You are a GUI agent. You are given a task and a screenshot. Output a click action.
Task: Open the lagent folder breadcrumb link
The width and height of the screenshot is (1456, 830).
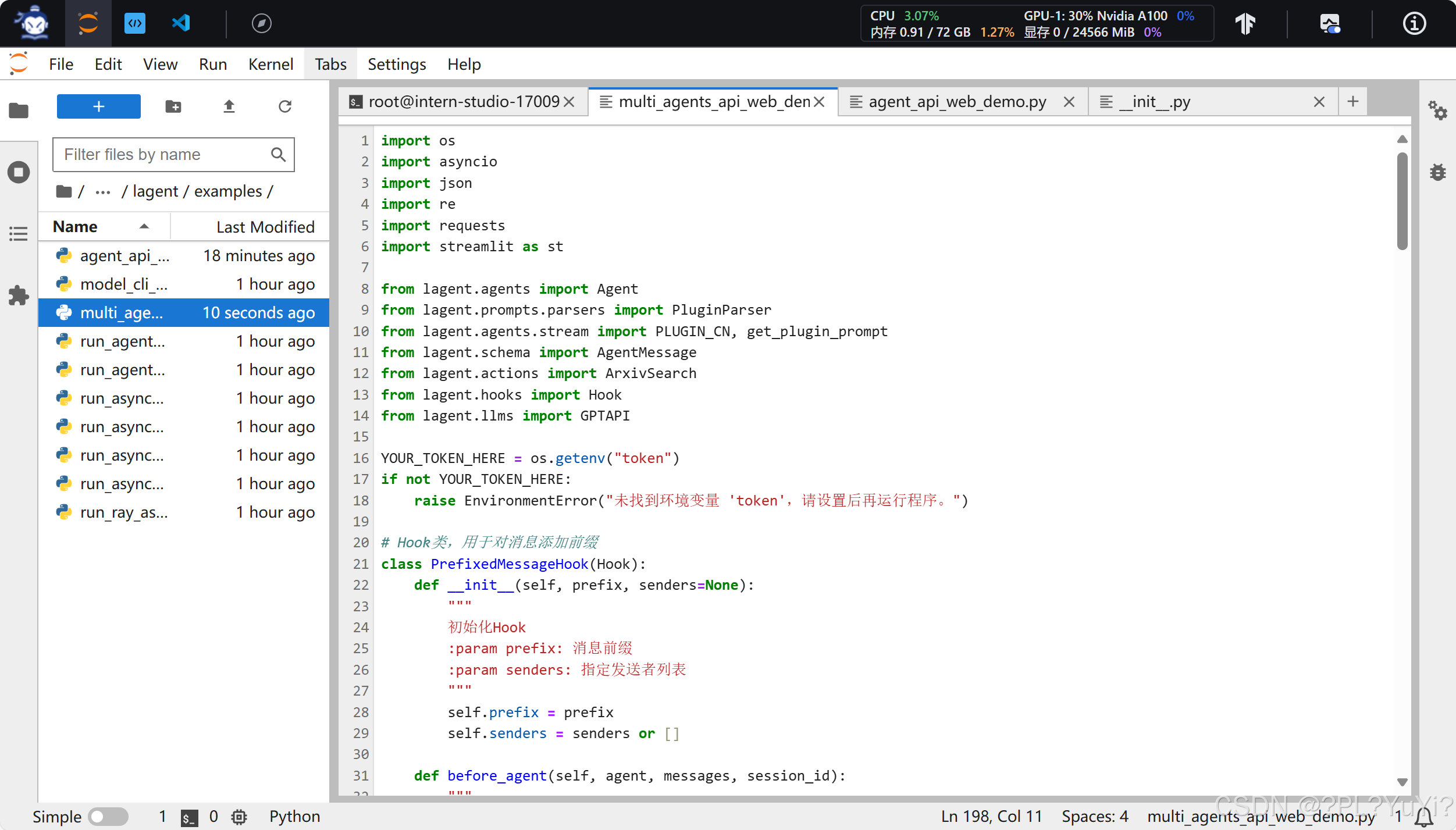155,191
